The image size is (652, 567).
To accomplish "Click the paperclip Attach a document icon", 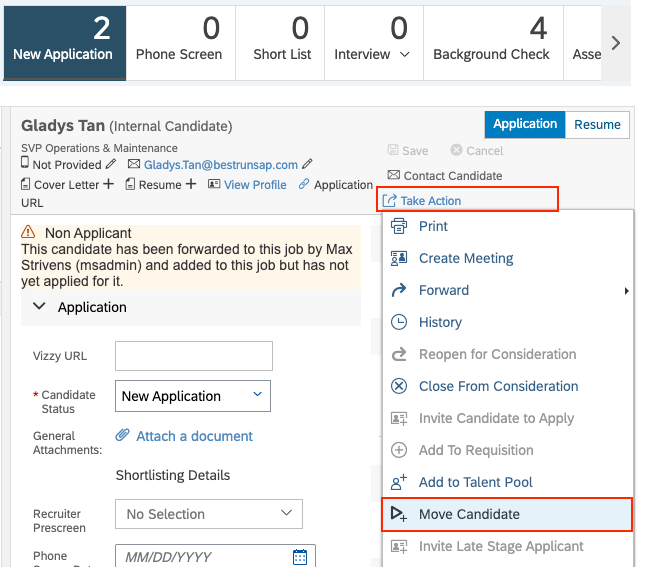I will (122, 435).
